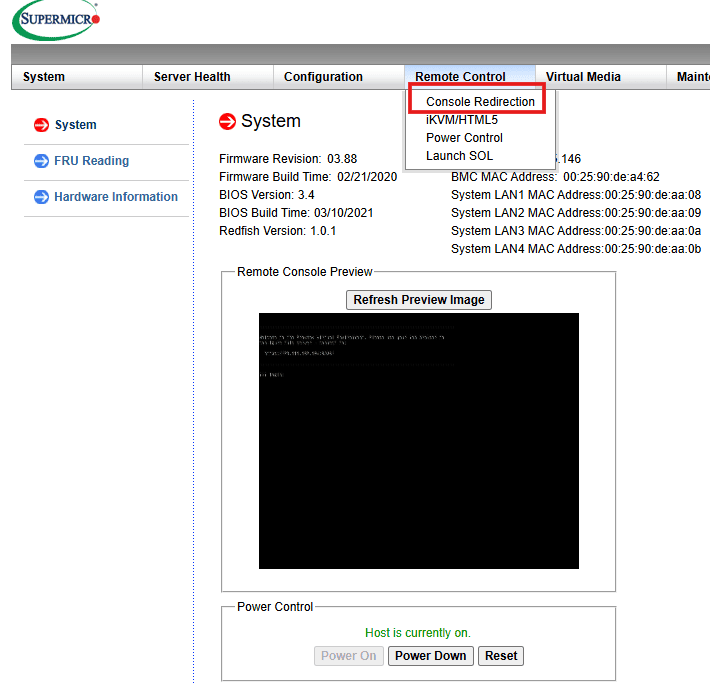Open the System menu tab
The image size is (710, 683).
(44, 77)
